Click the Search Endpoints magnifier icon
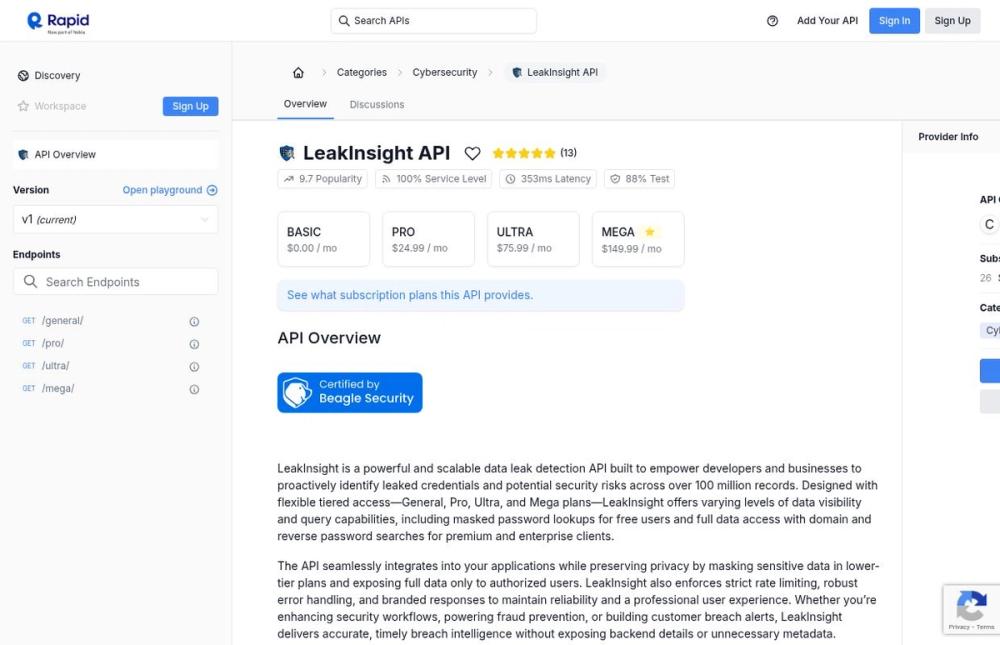1000x645 pixels. 30,281
